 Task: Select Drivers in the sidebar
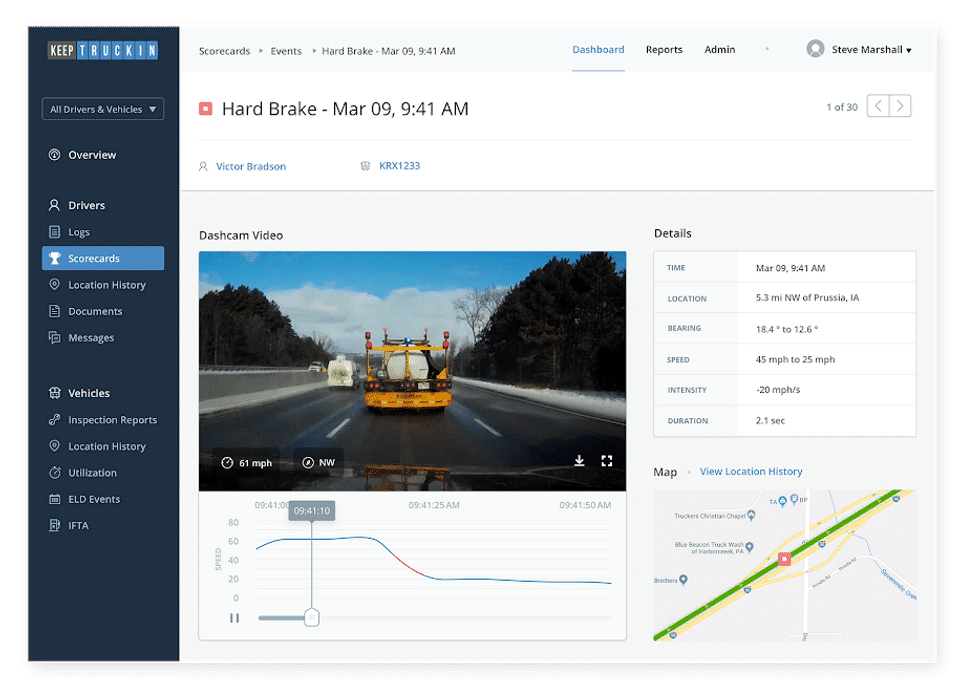pos(86,205)
